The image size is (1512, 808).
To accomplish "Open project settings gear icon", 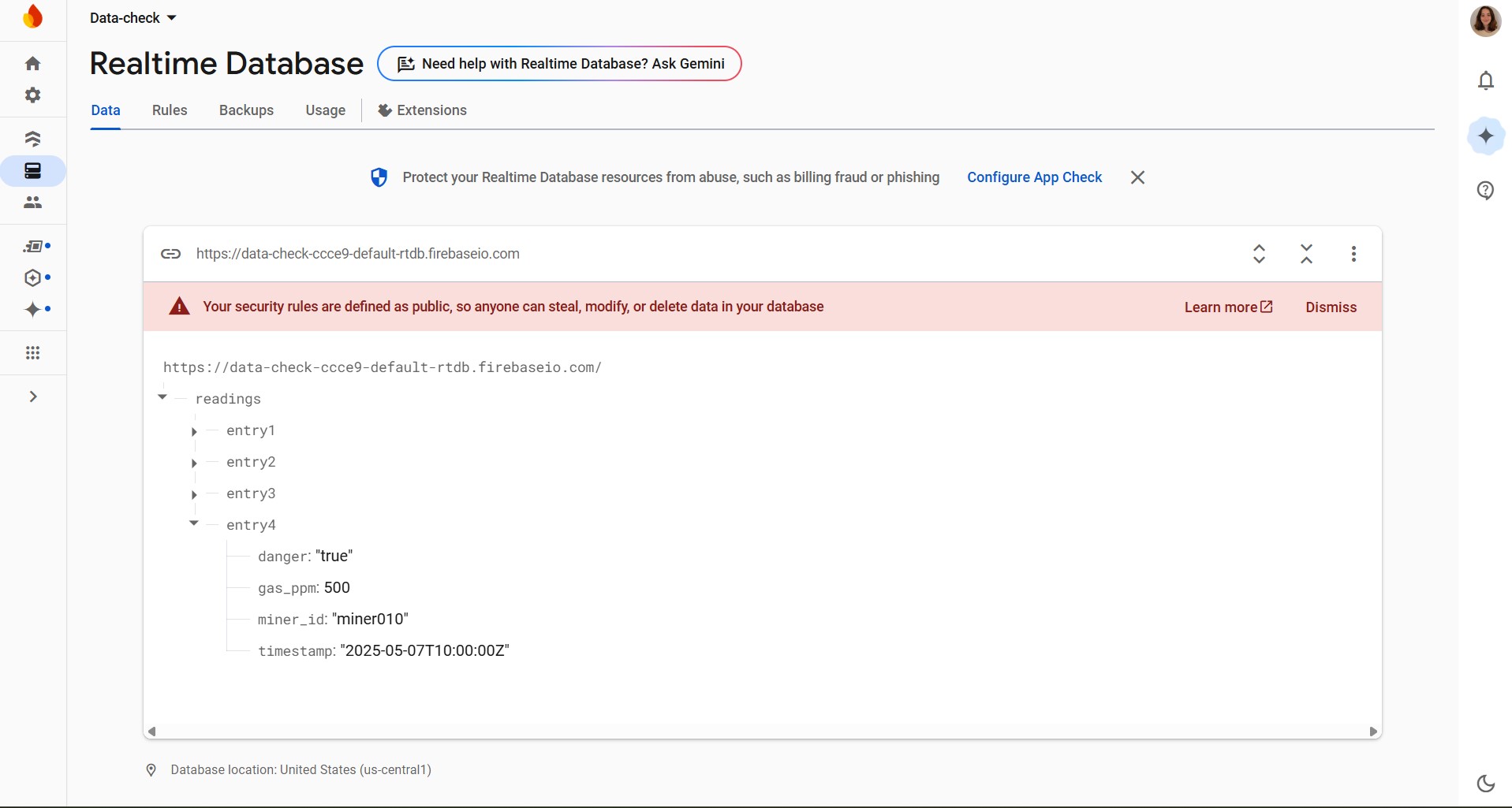I will (x=33, y=95).
